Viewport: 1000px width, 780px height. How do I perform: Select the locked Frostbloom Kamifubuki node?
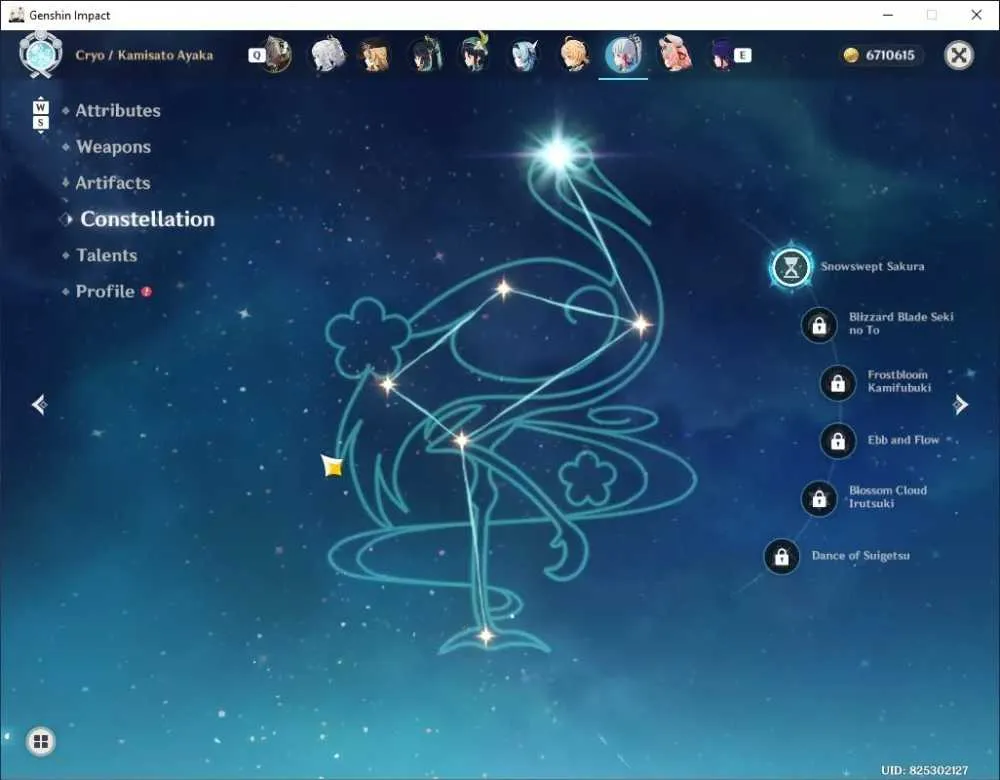pyautogui.click(x=837, y=383)
